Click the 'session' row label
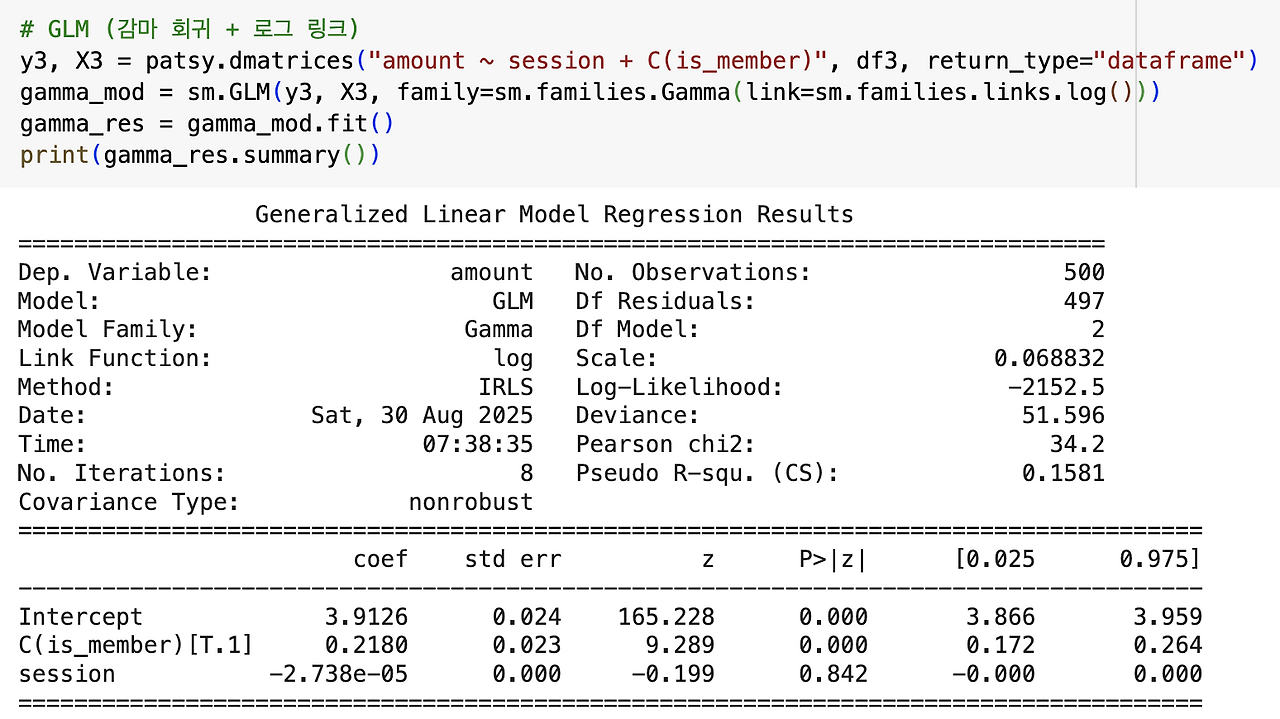 66,674
